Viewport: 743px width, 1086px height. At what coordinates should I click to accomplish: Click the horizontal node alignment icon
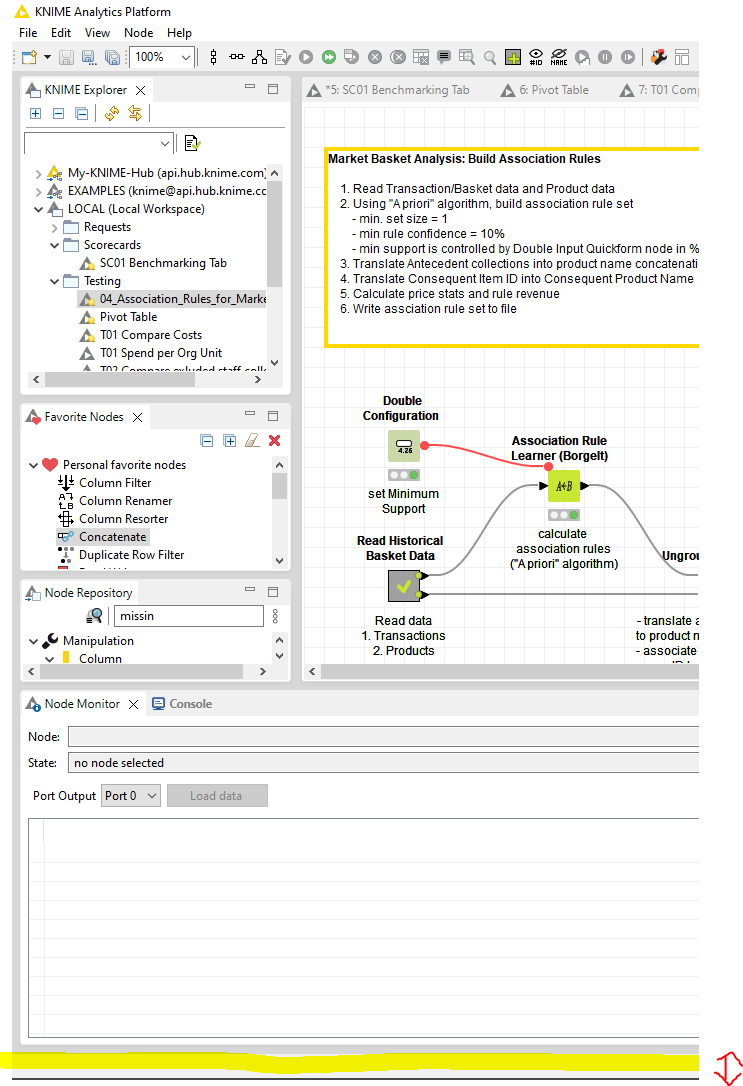click(237, 57)
